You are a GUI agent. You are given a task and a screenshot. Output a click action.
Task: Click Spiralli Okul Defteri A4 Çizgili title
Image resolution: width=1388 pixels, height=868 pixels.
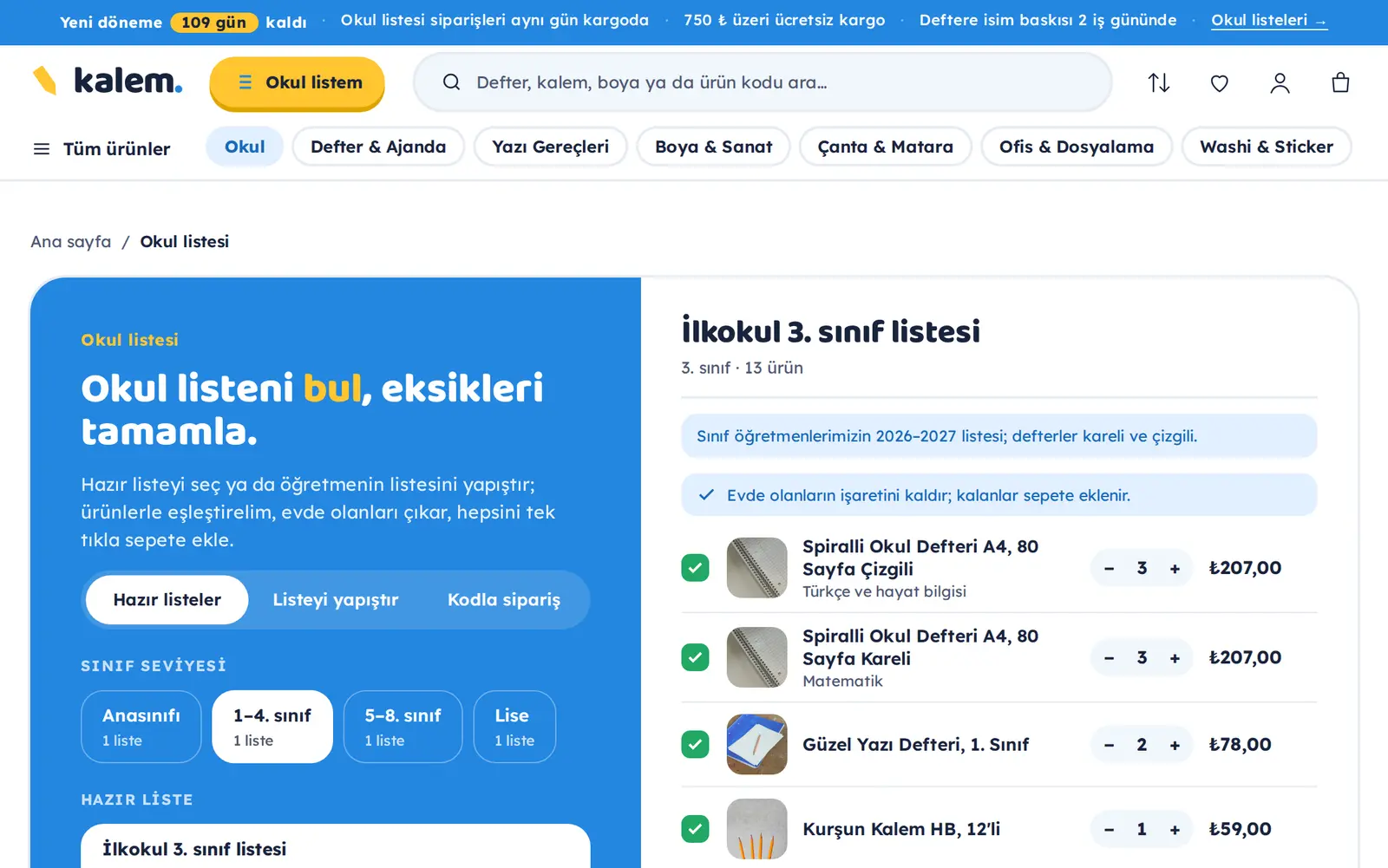tap(920, 558)
